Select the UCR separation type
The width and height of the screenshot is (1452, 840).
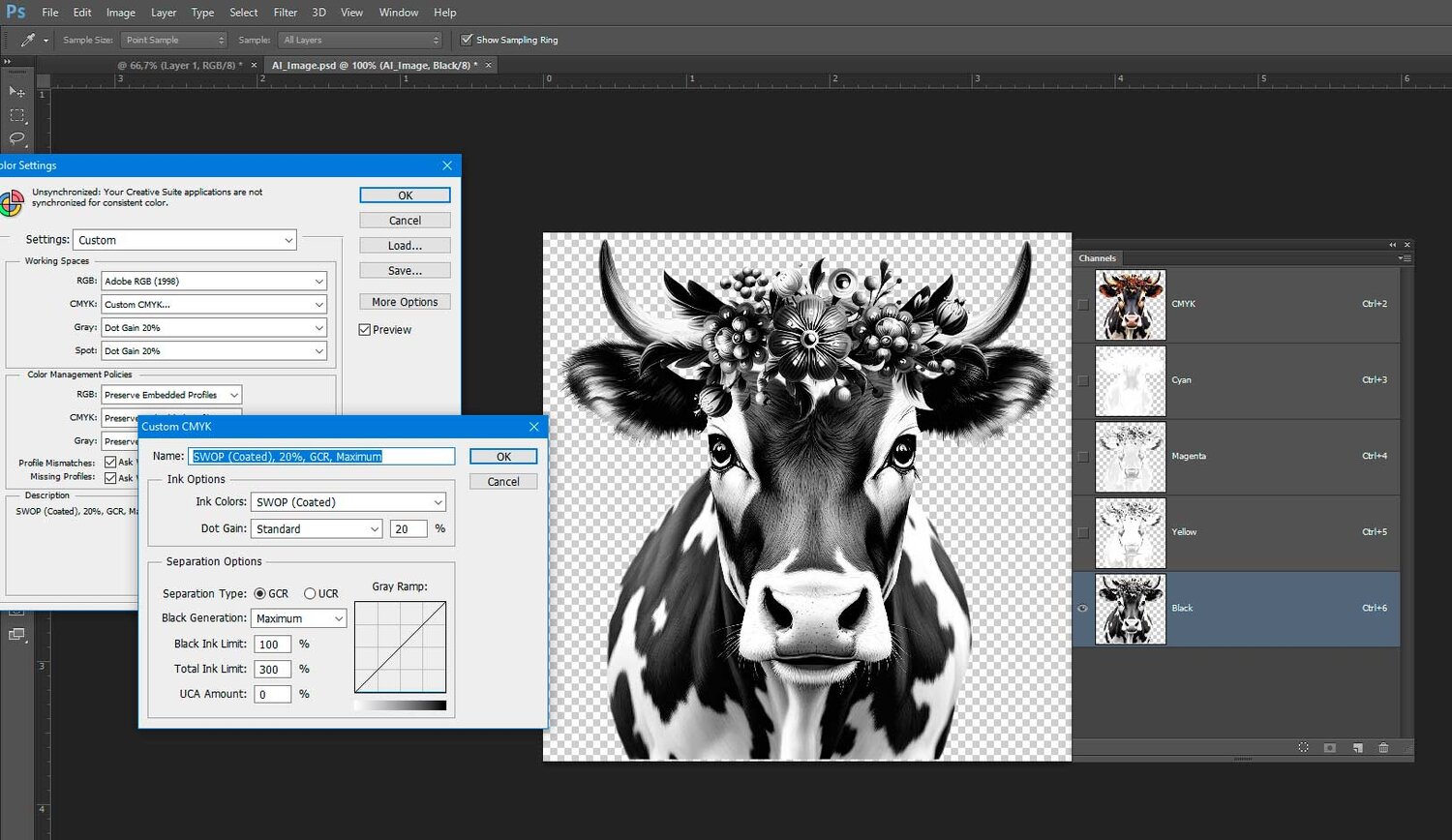point(310,593)
